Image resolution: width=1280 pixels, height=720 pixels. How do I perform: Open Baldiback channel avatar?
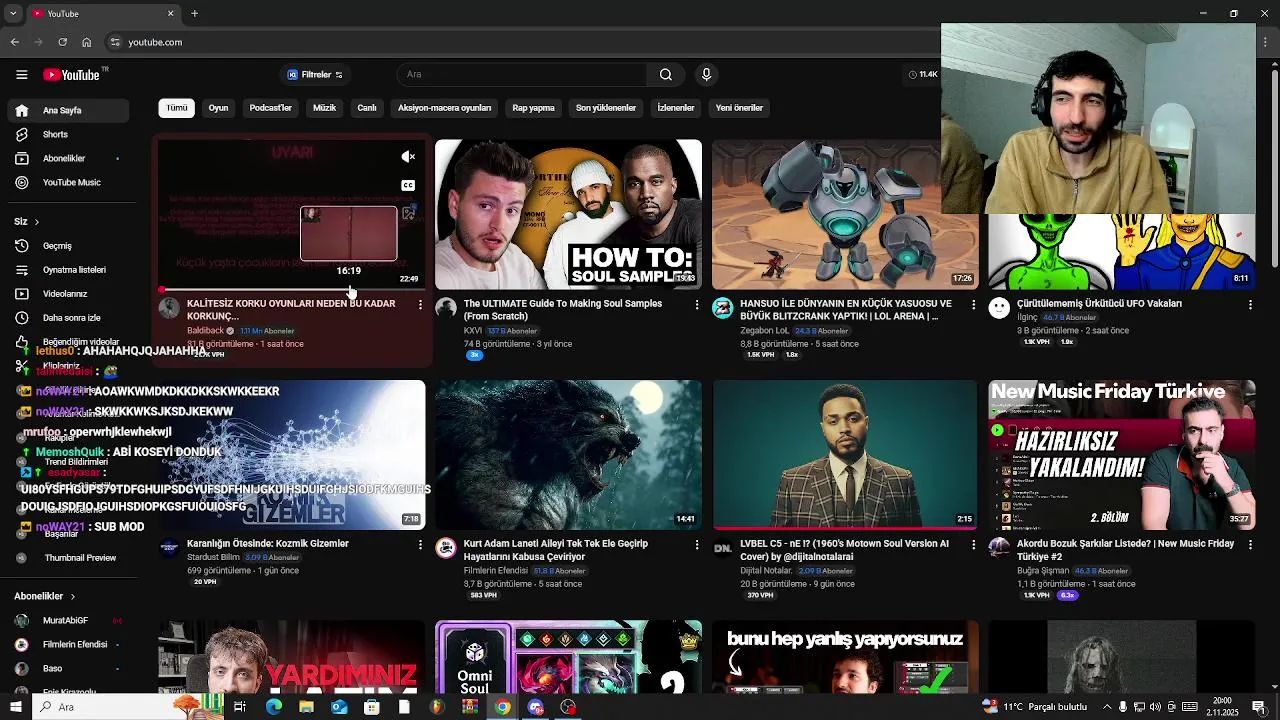click(169, 308)
